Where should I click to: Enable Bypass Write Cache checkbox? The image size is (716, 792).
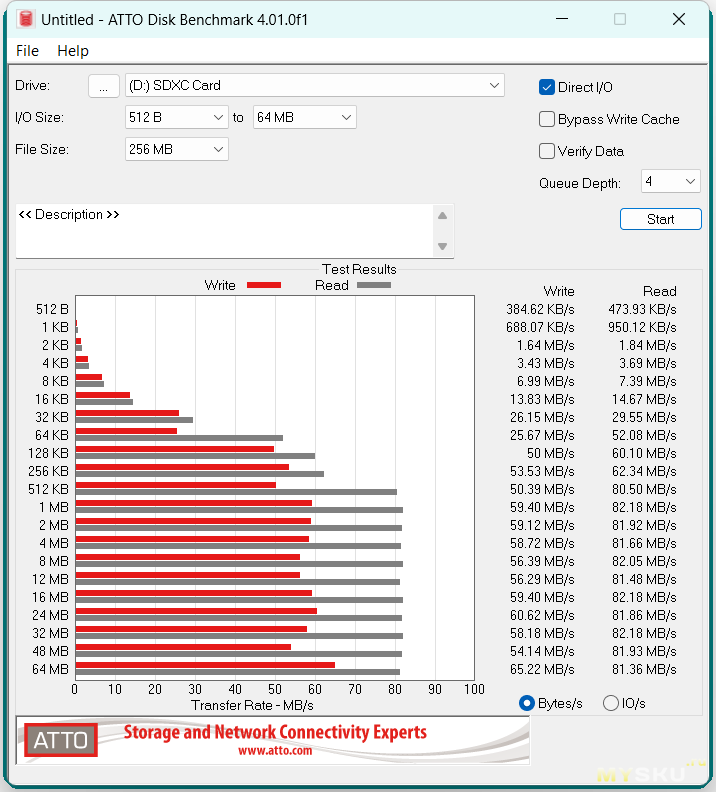(547, 119)
